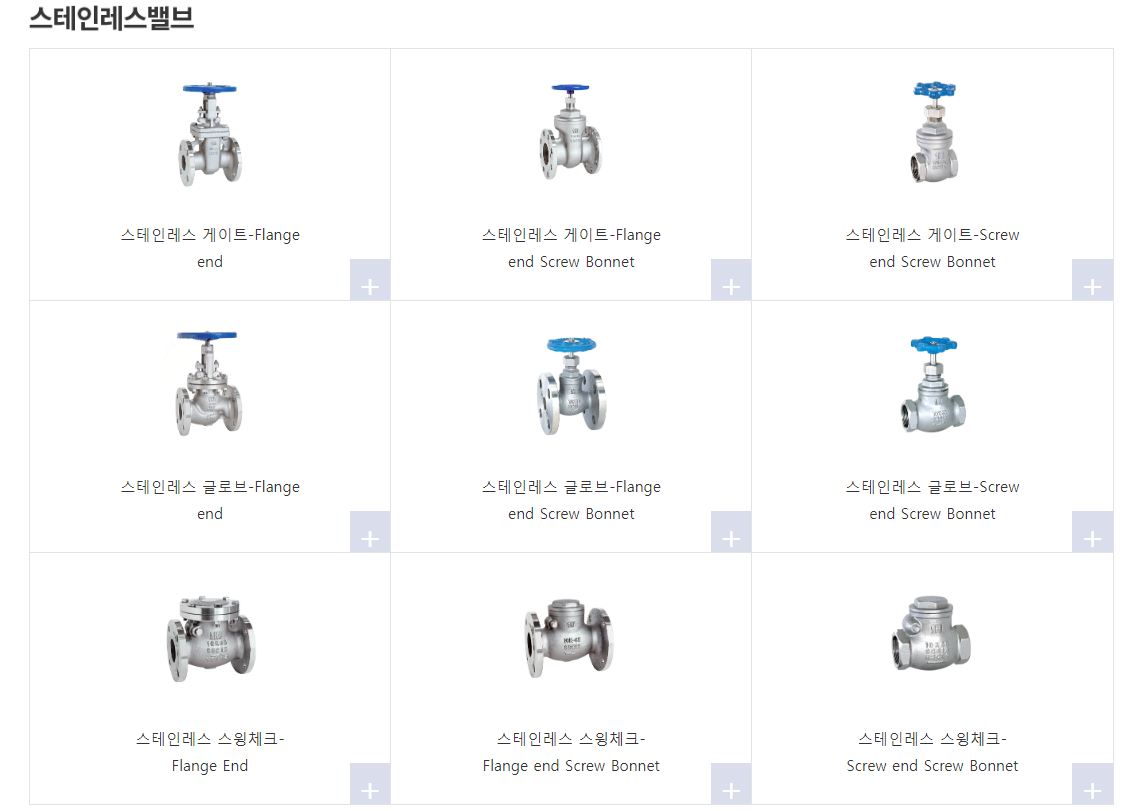Select the 글로브-Flange end valve image
Screen dimensions: 1142x811
pyautogui.click(x=208, y=384)
